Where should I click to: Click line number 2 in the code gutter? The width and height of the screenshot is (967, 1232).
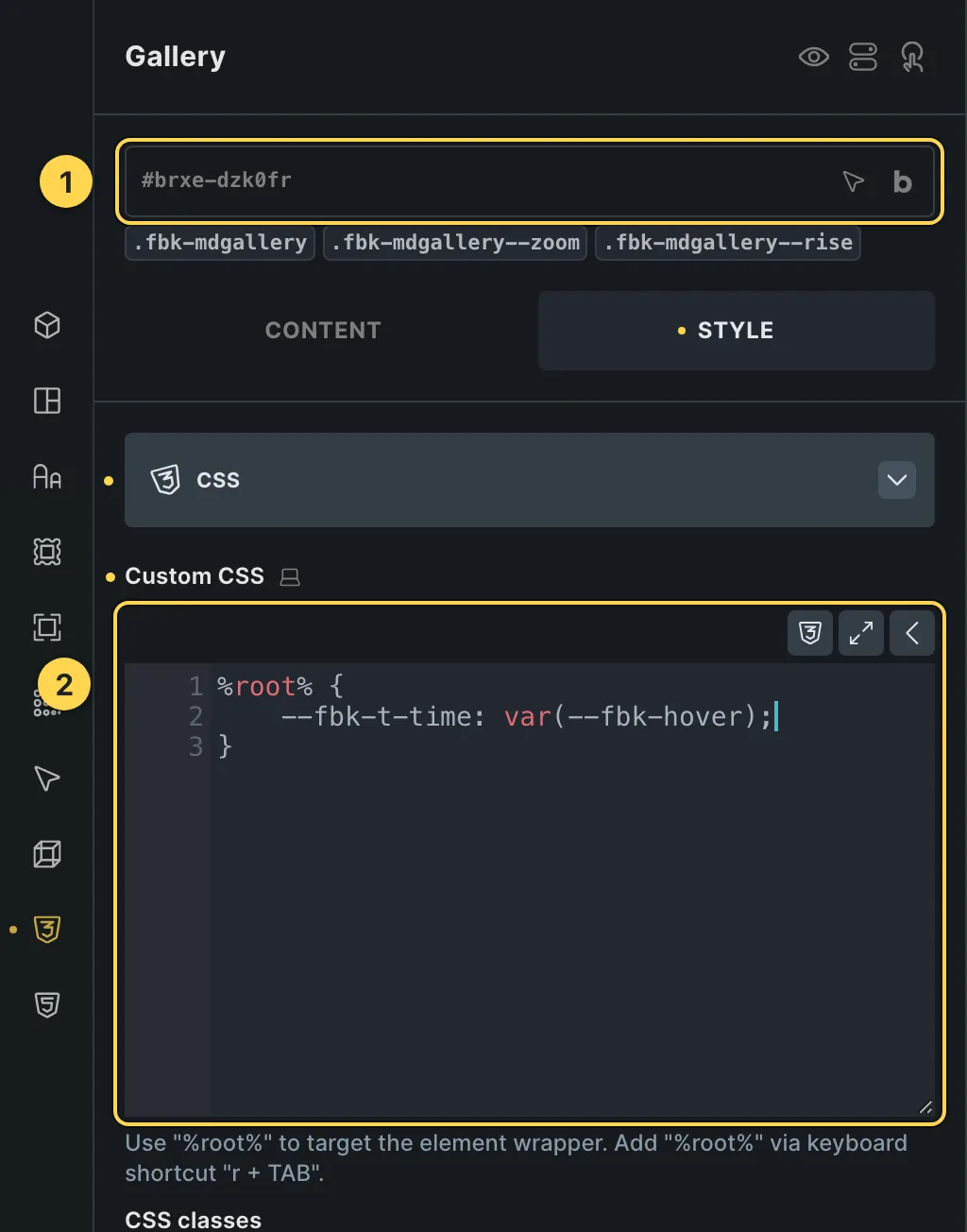click(195, 716)
